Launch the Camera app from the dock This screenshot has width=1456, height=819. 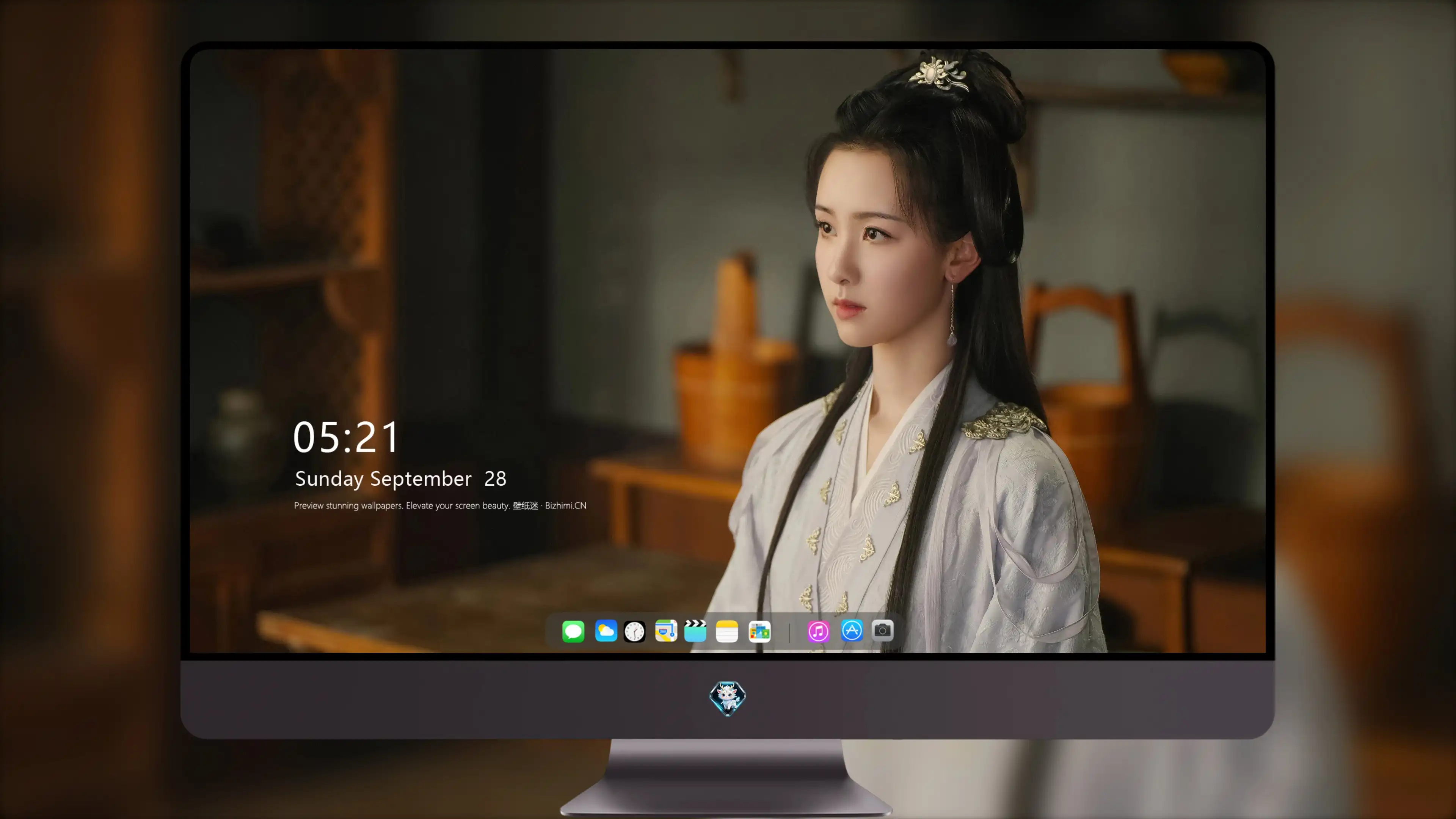pos(883,631)
